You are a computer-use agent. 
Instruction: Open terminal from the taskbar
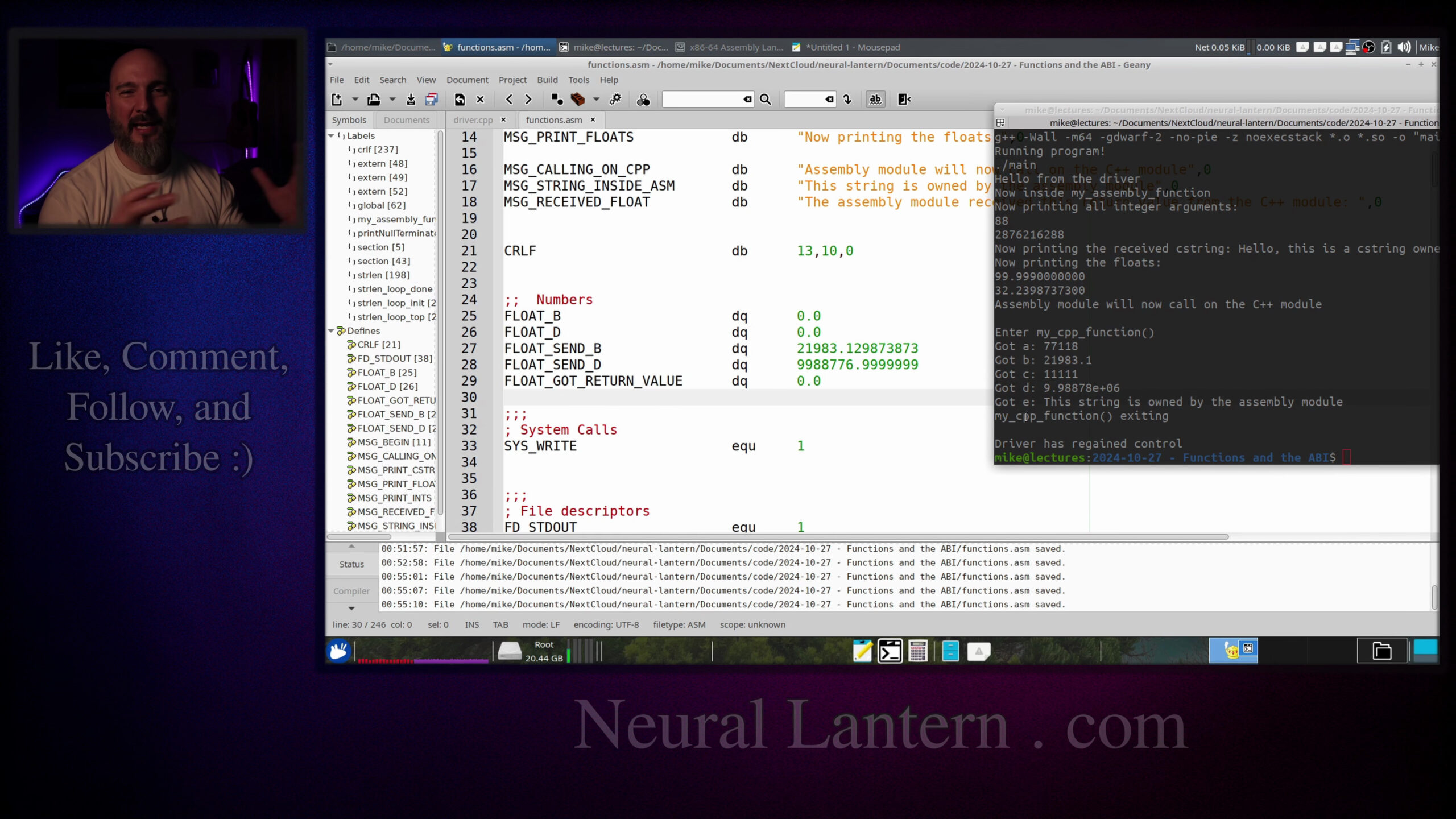(890, 651)
